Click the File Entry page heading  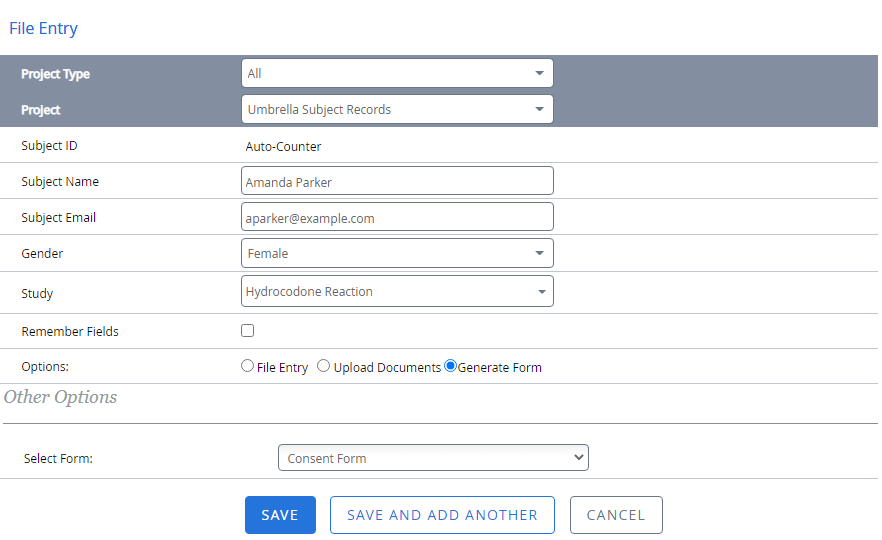(x=44, y=28)
